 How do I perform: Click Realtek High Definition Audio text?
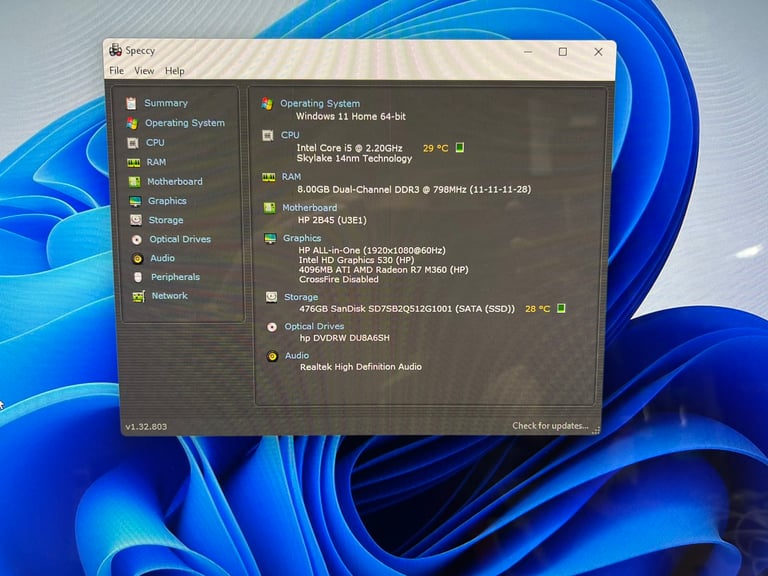361,367
